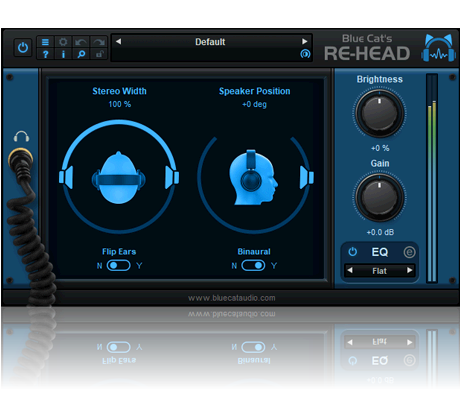Open the main menu hamburger icon

click(45, 42)
